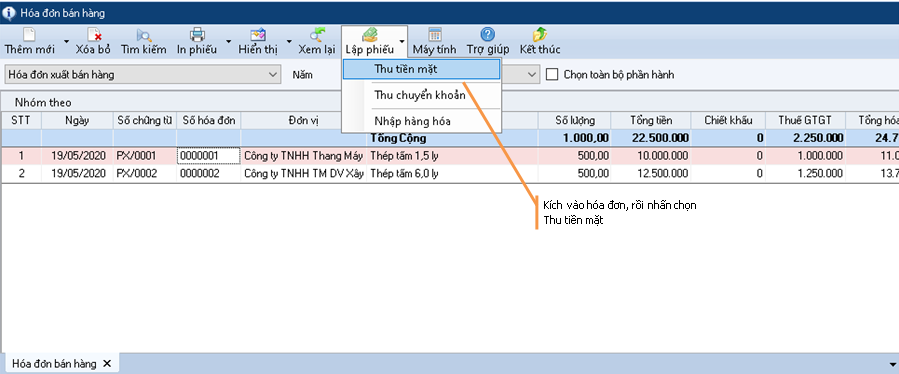The height and width of the screenshot is (374, 899).
Task: Expand Lập phiếu dropdown arrow
Action: [x=402, y=41]
